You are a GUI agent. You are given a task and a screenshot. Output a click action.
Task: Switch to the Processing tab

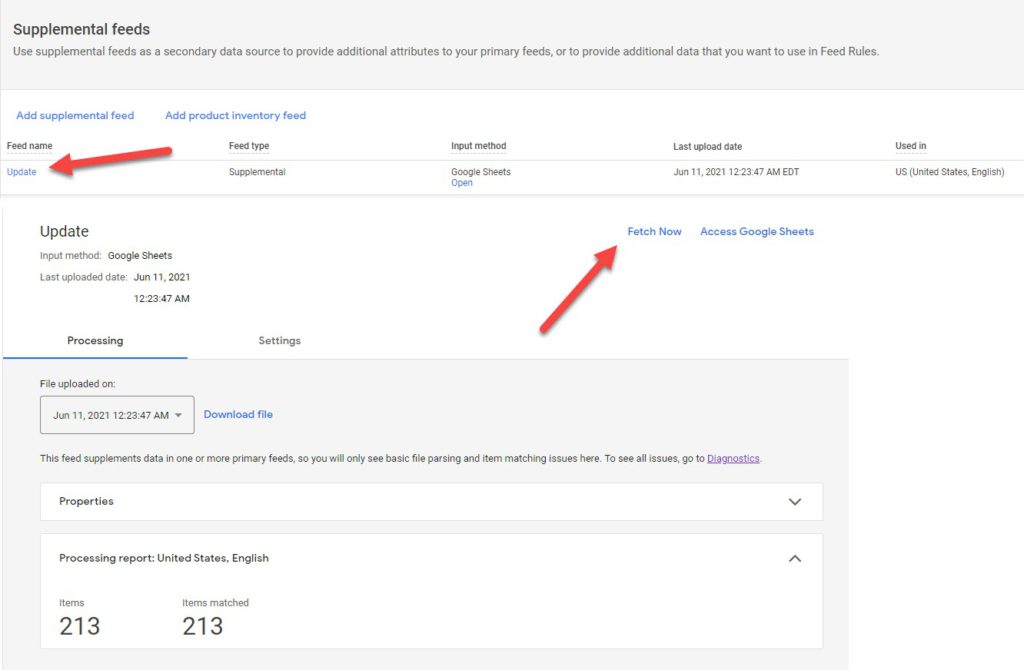pos(95,340)
